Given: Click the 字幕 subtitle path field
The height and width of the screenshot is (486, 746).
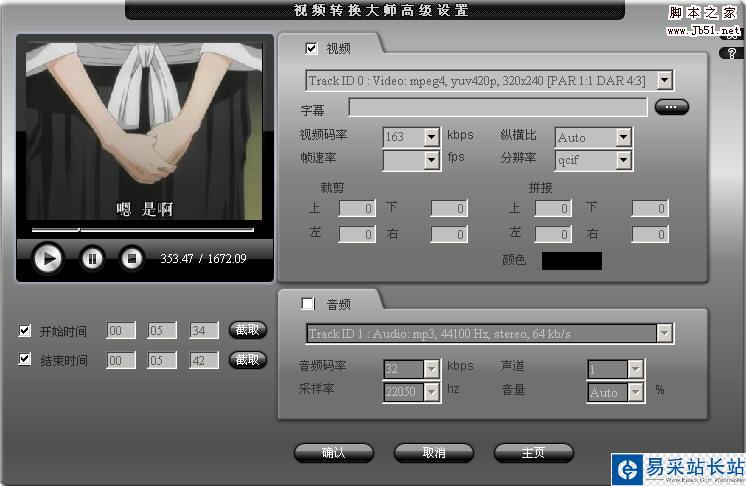Looking at the screenshot, I should (x=498, y=107).
